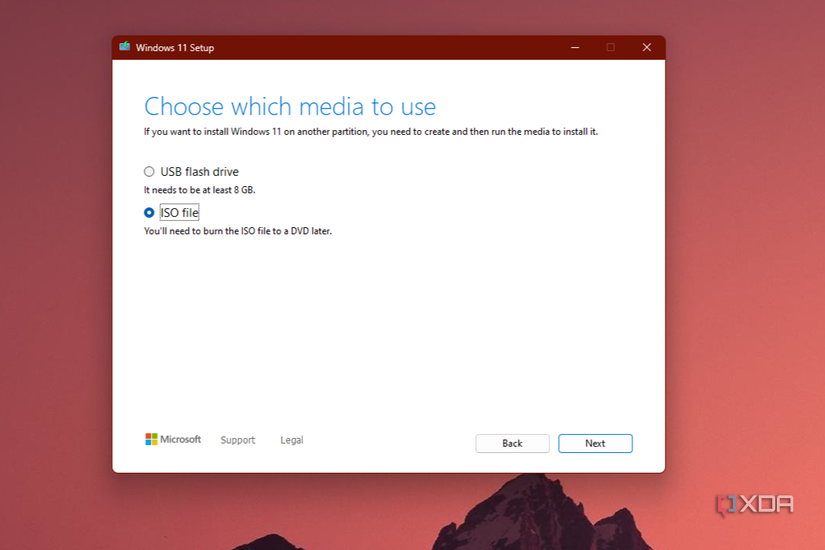Select the ISO file radio button
This screenshot has width=825, height=550.
tap(149, 213)
